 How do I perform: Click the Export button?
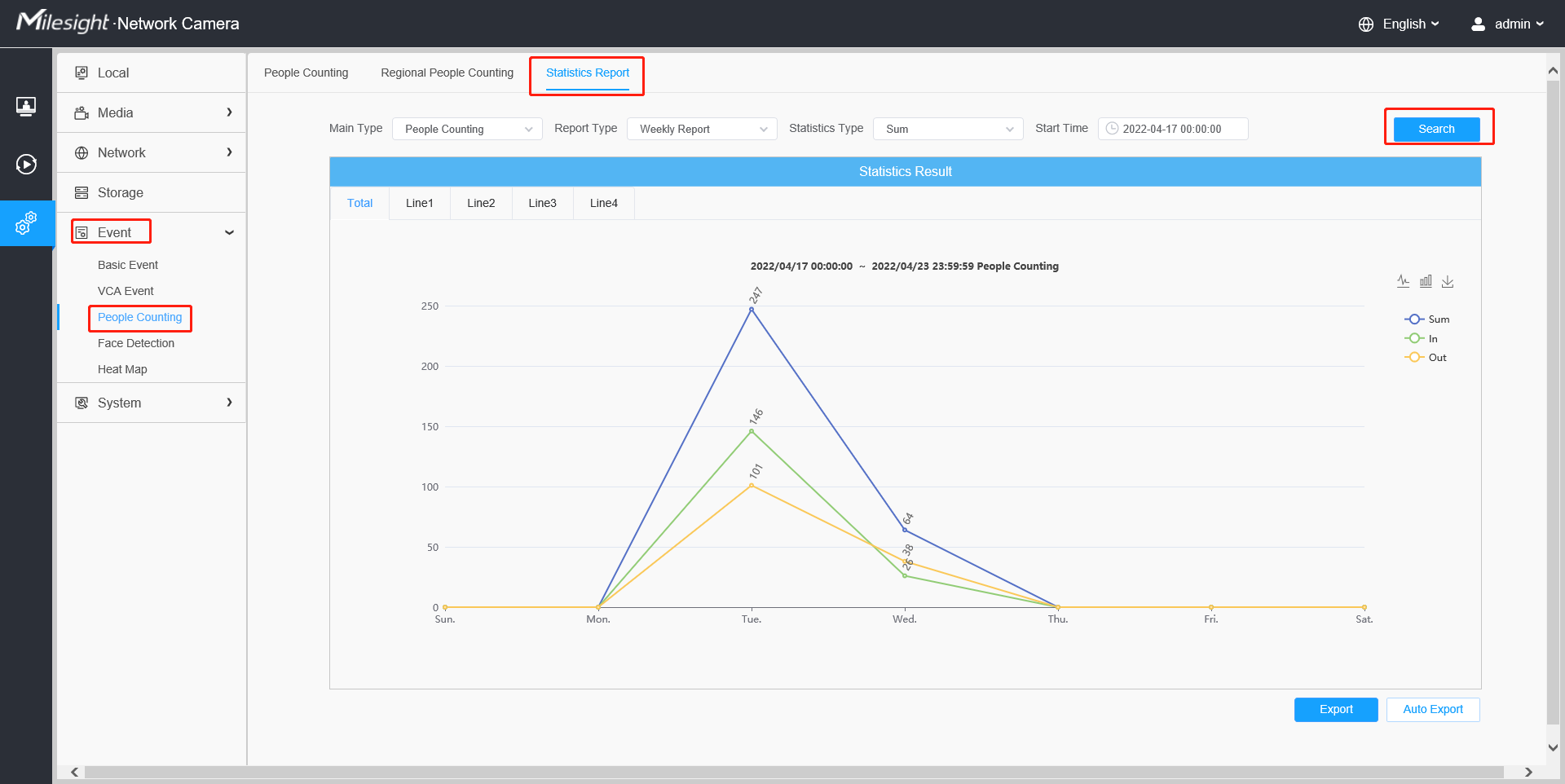pos(1336,709)
